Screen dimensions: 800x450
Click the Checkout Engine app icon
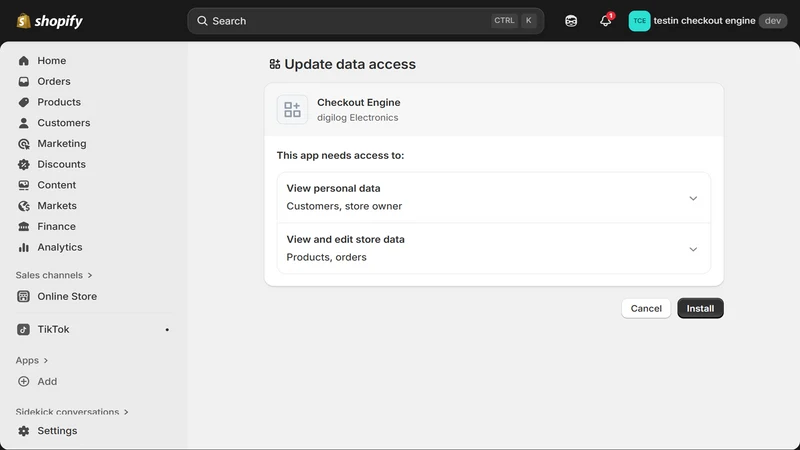[x=292, y=109]
